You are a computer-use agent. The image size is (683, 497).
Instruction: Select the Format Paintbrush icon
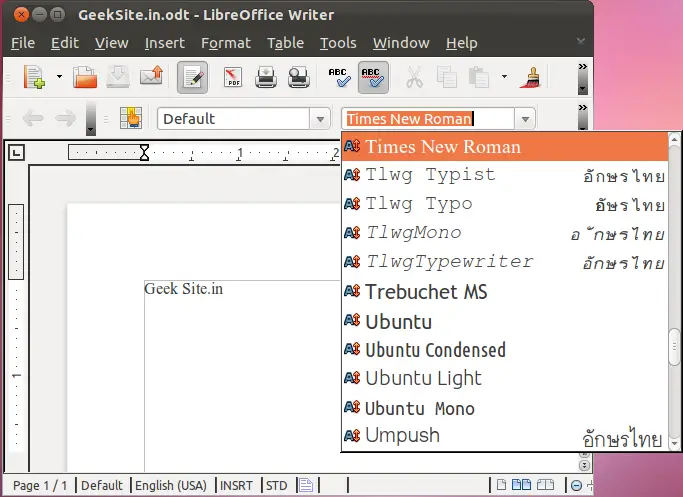[530, 78]
